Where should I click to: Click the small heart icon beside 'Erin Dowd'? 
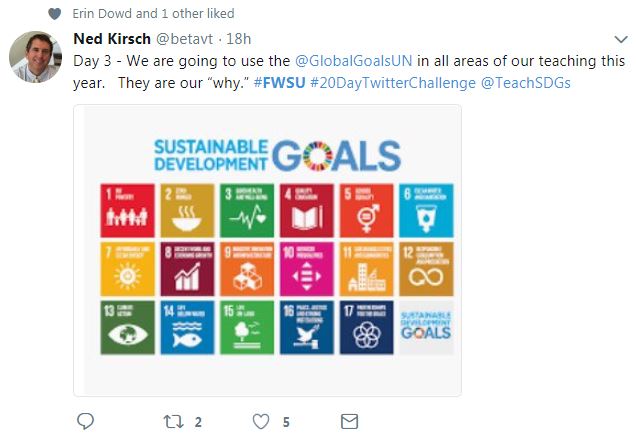[x=54, y=14]
